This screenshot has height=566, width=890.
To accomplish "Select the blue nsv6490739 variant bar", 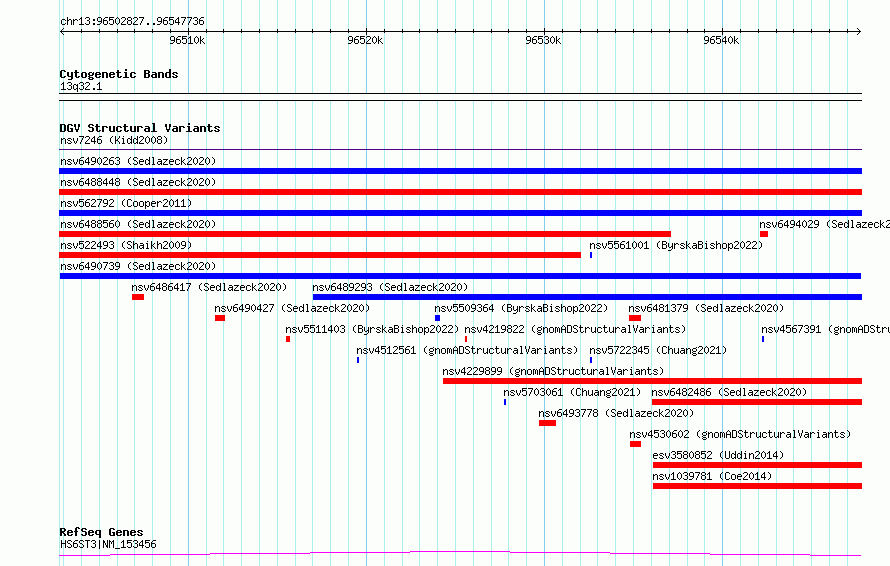I will coord(460,276).
